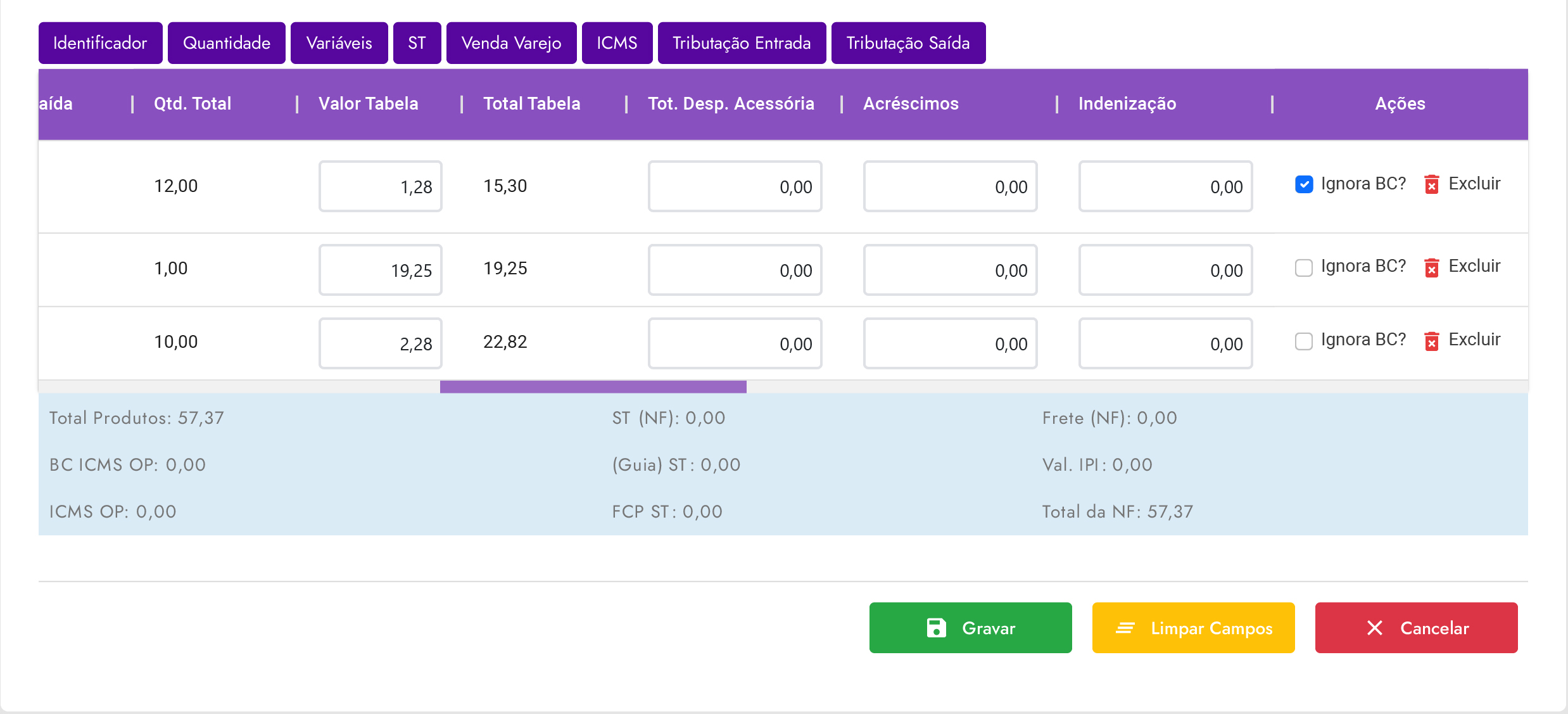Open the Venda Varejo tab

(x=511, y=43)
